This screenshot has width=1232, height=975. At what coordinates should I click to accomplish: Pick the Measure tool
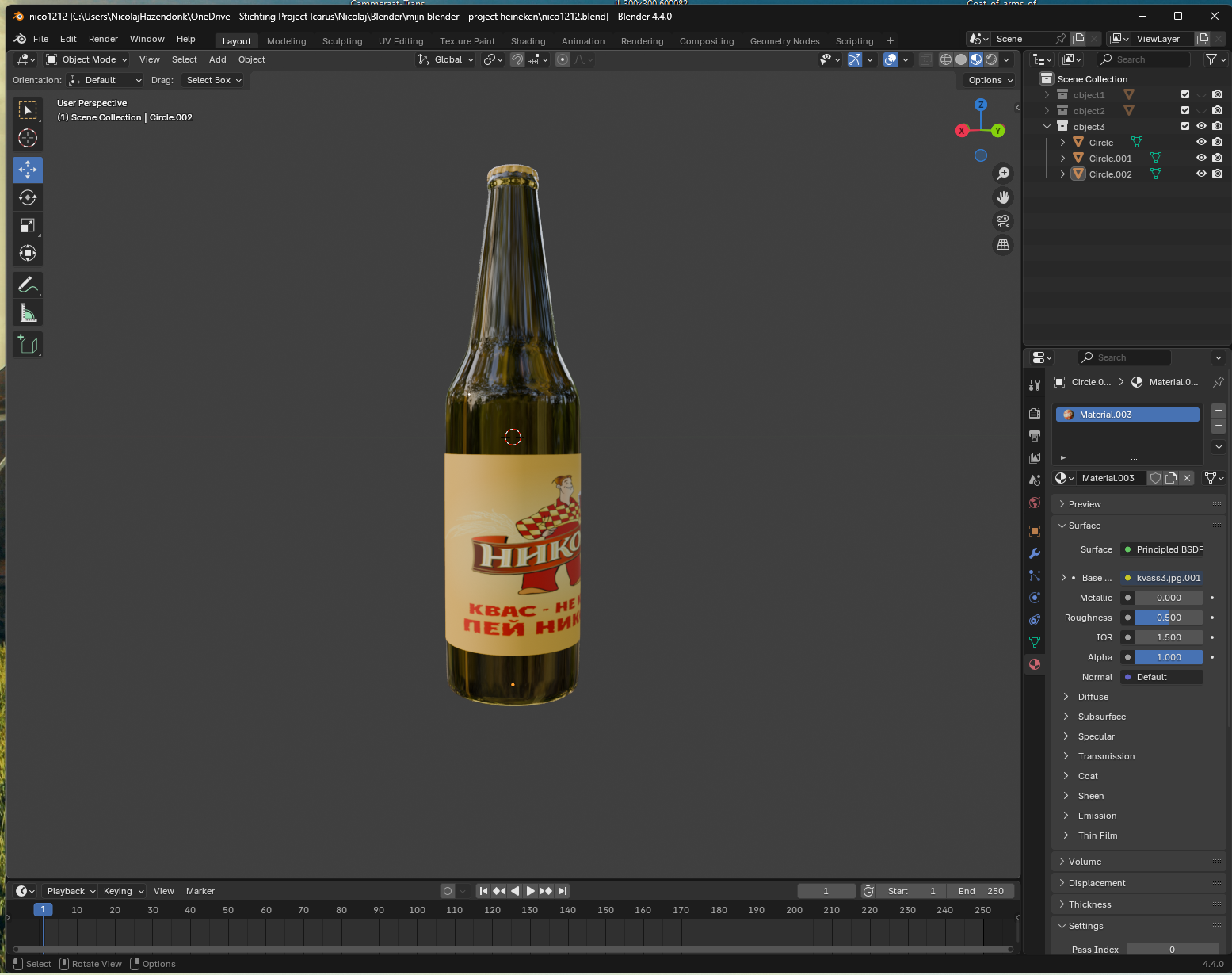coord(28,314)
